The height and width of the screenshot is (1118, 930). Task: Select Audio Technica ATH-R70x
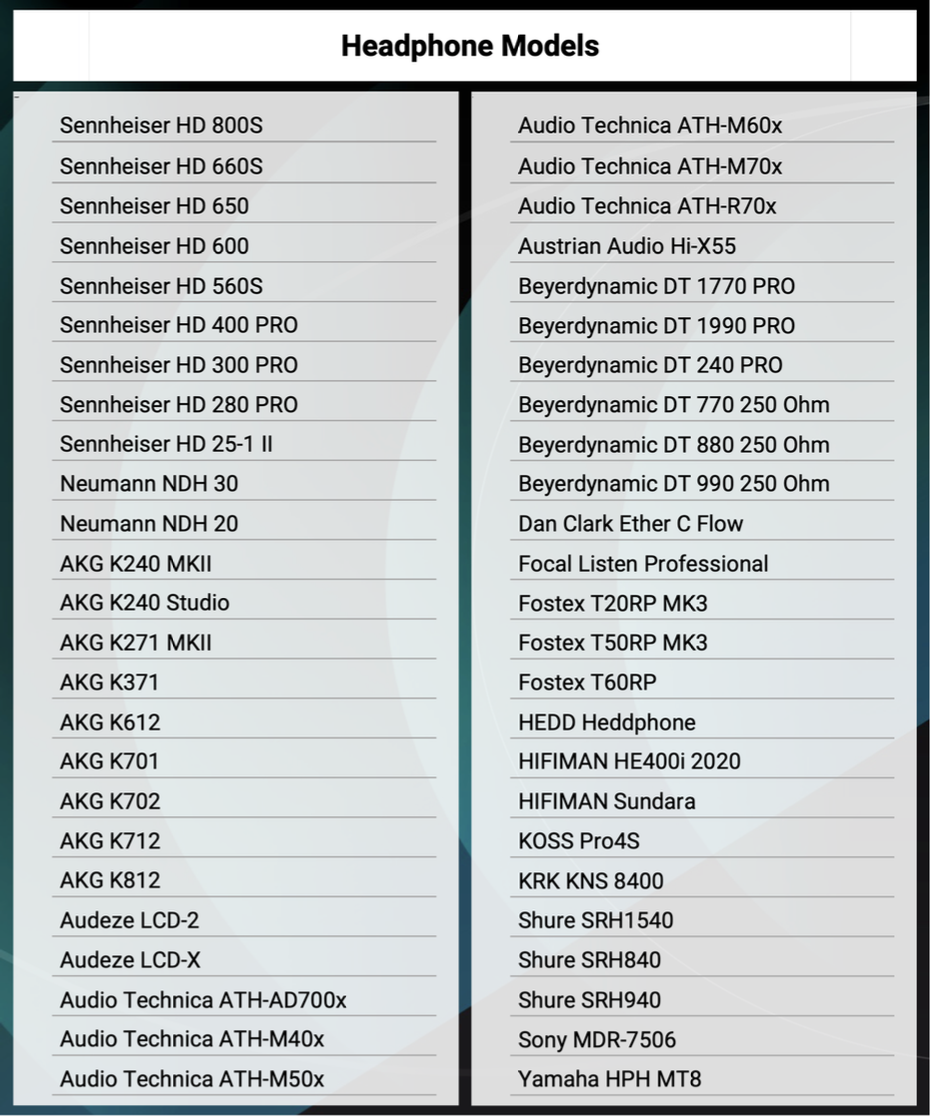pos(647,206)
